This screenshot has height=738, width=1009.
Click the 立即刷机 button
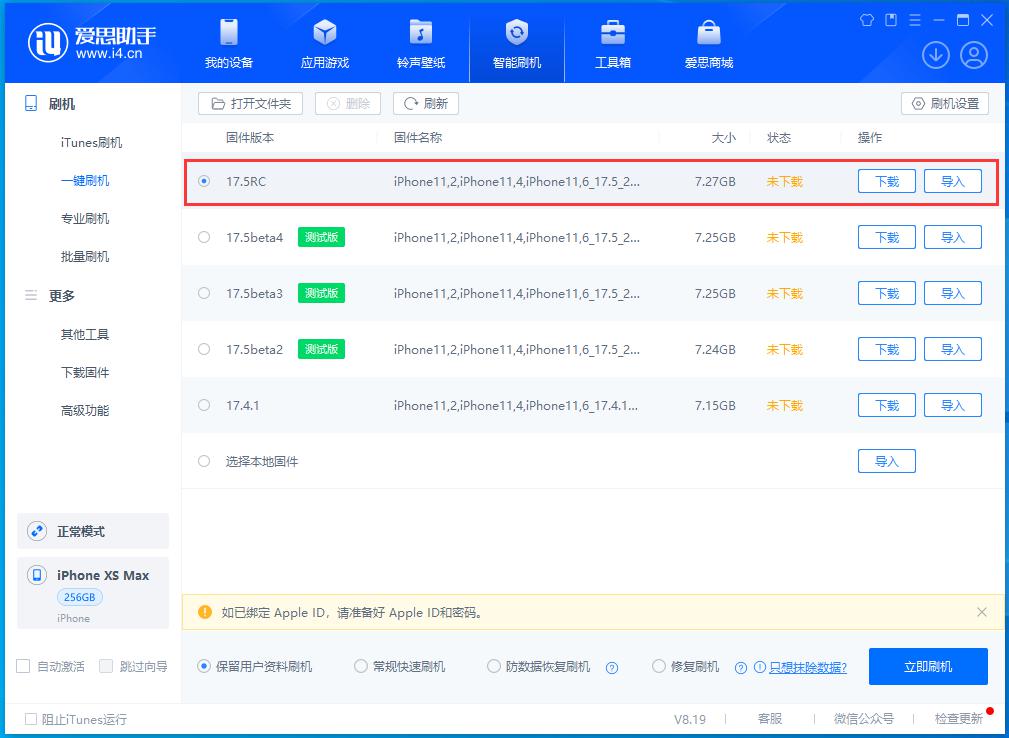(x=928, y=665)
